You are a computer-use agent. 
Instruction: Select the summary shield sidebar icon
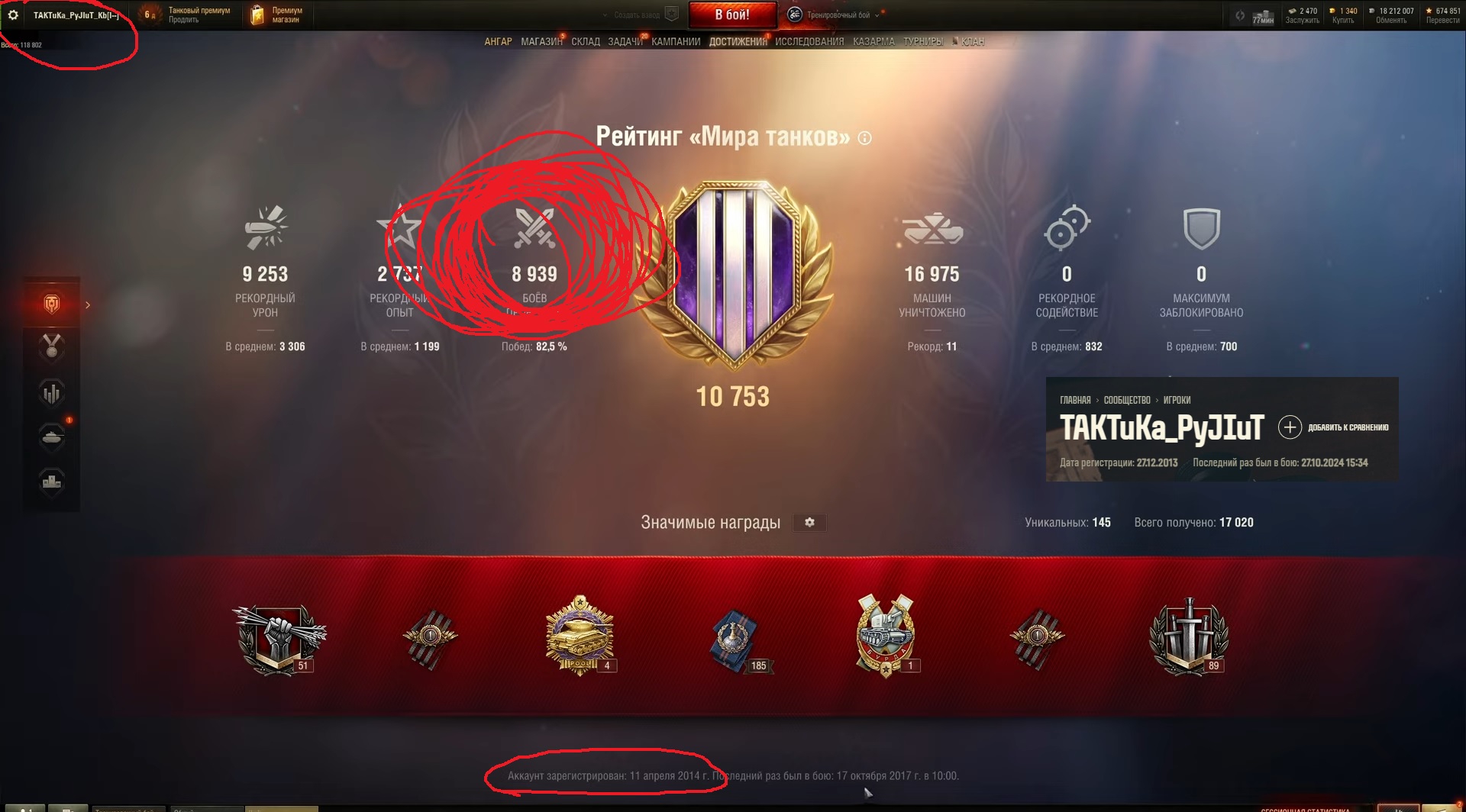click(52, 304)
